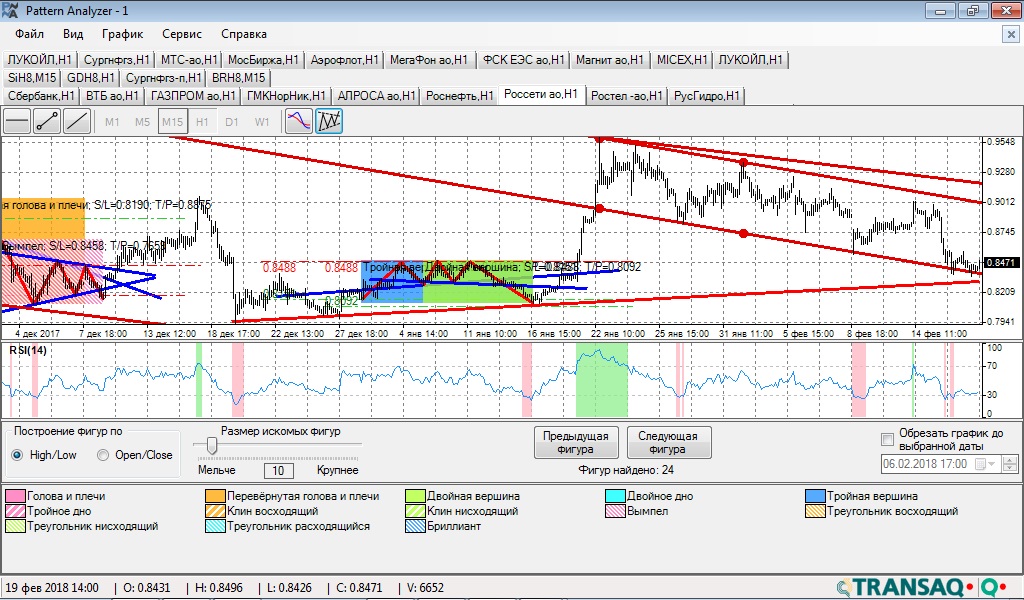Screen dimensions: 1024x600
Task: Switch to the BRH8,M15 tab
Action: [238, 78]
